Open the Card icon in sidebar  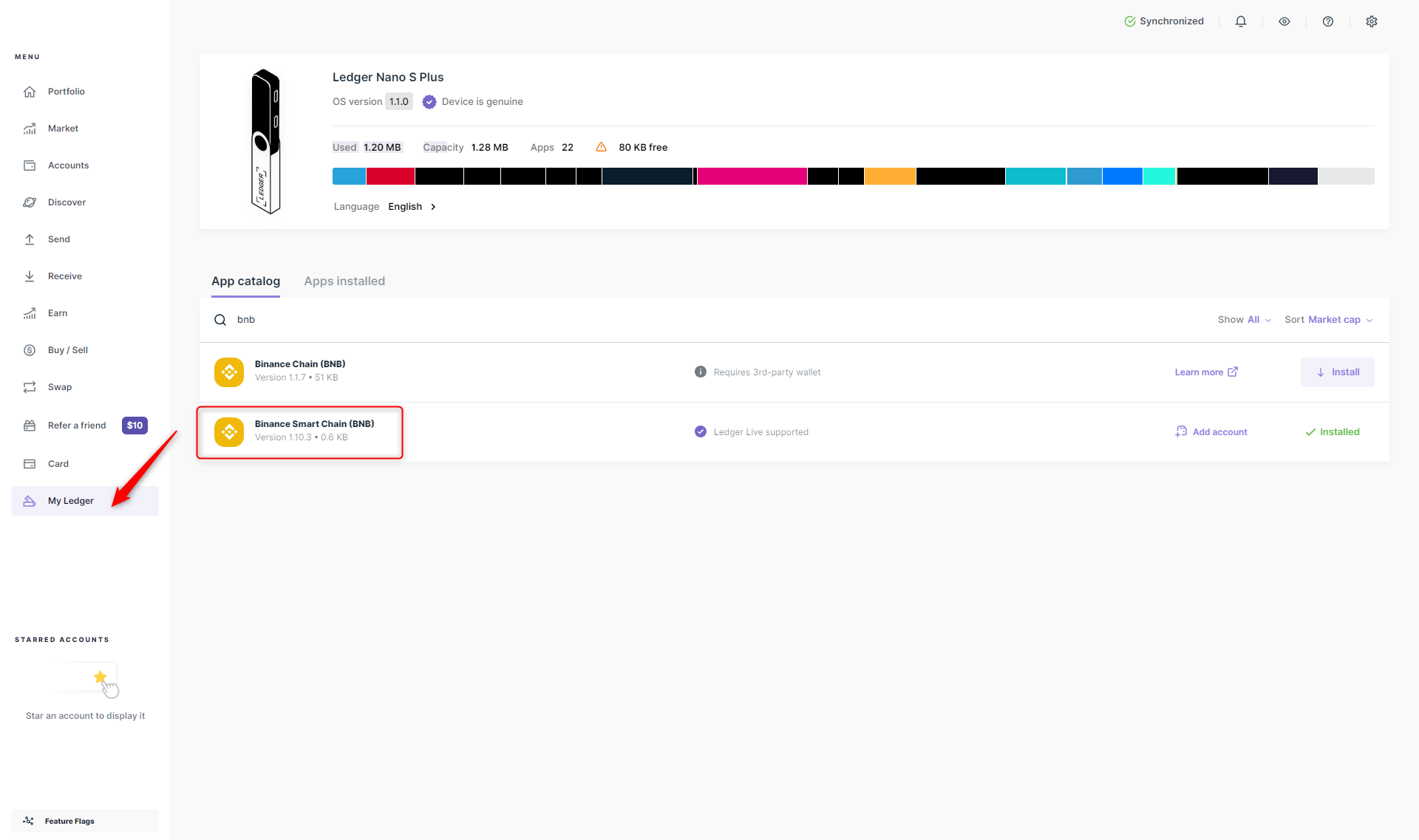tap(30, 464)
